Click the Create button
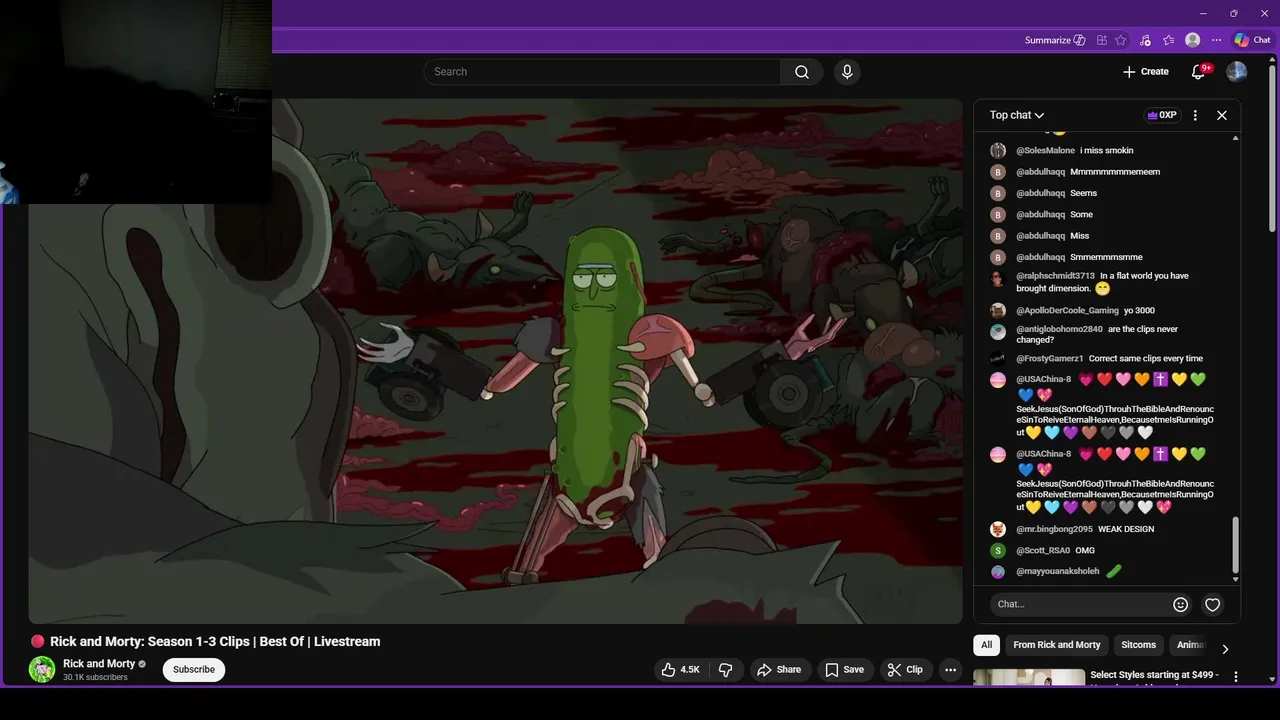 pos(1146,72)
